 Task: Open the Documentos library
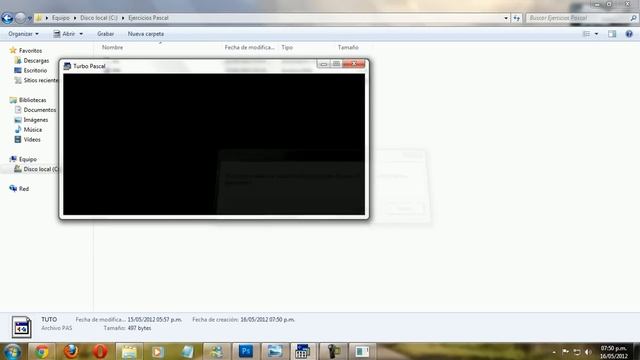coord(40,110)
